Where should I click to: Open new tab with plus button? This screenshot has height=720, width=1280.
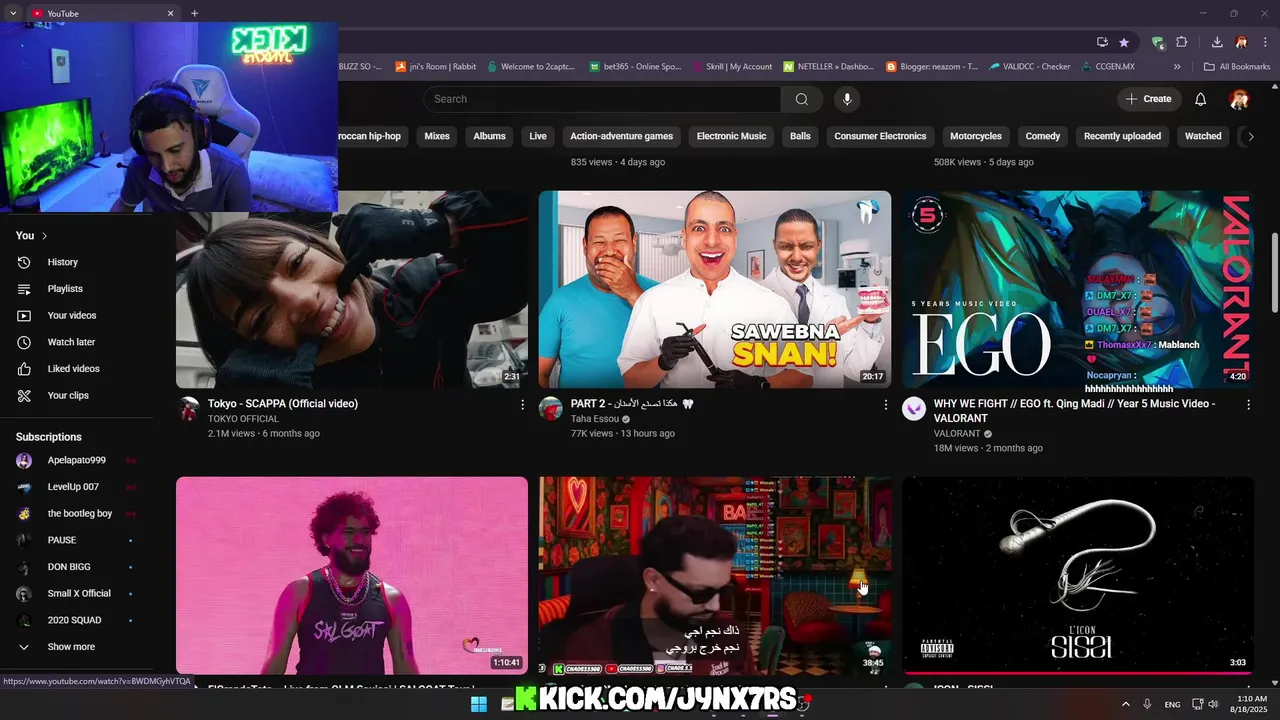pyautogui.click(x=194, y=13)
